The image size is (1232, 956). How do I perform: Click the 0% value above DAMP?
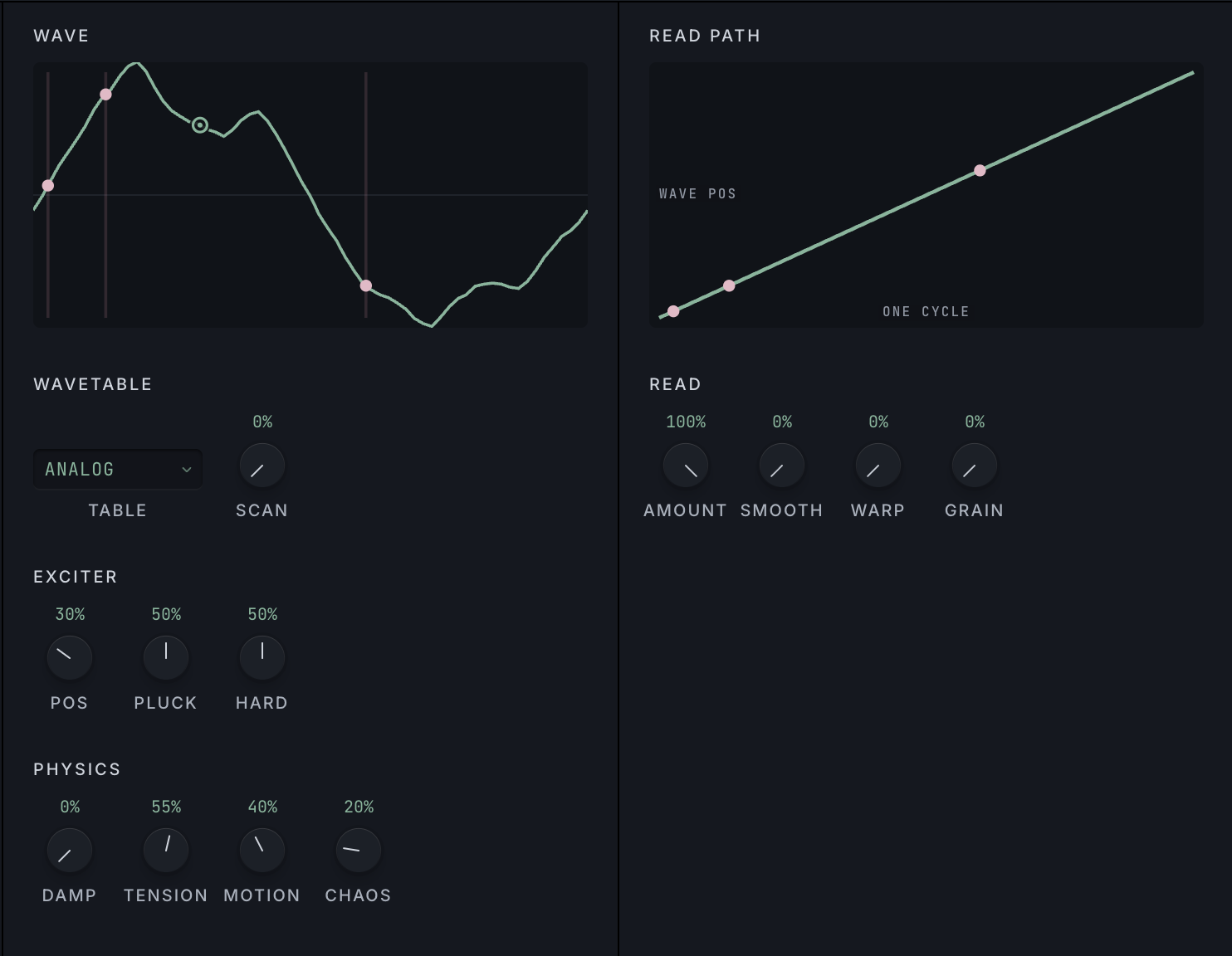click(x=70, y=807)
